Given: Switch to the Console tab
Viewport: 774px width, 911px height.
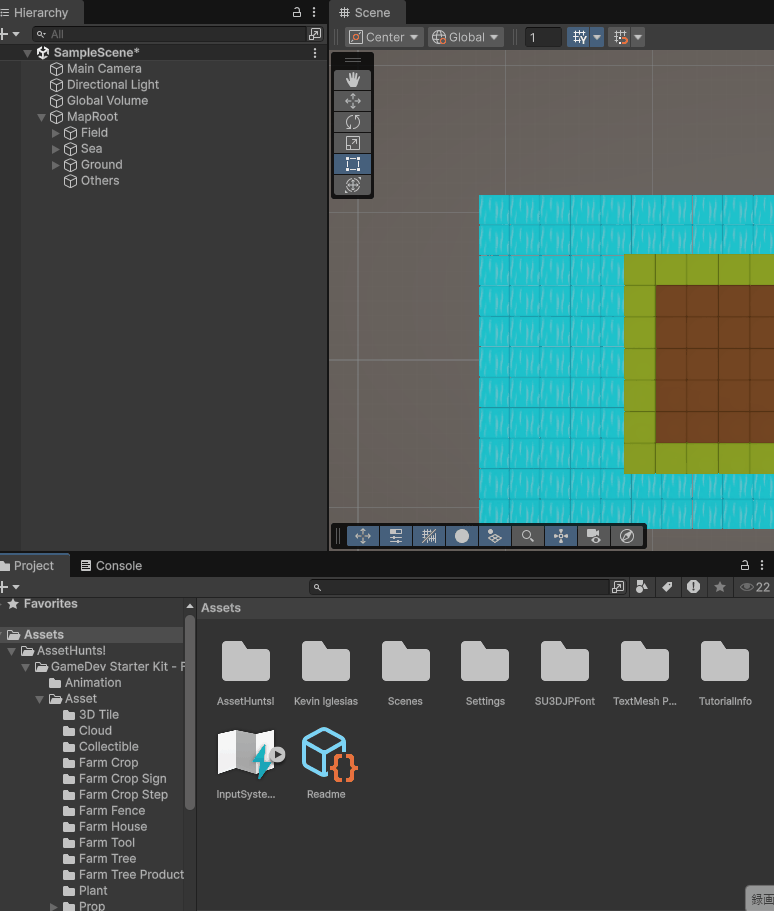Looking at the screenshot, I should [111, 565].
